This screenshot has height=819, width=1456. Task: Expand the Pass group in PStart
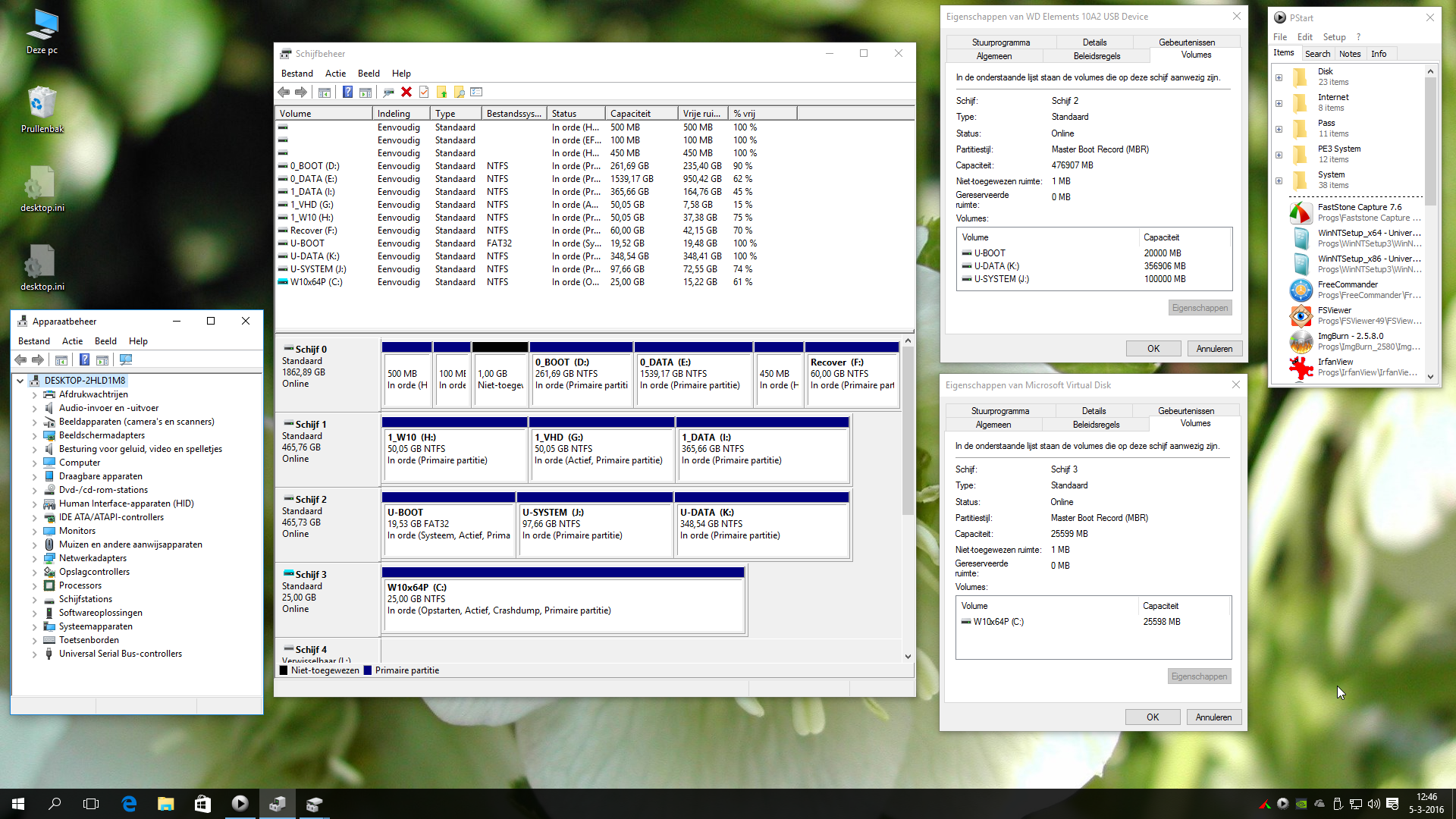tap(1279, 129)
